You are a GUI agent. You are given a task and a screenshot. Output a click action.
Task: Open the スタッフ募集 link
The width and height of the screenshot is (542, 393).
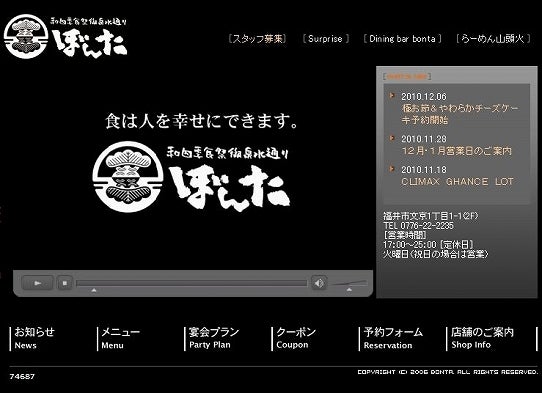(x=257, y=39)
